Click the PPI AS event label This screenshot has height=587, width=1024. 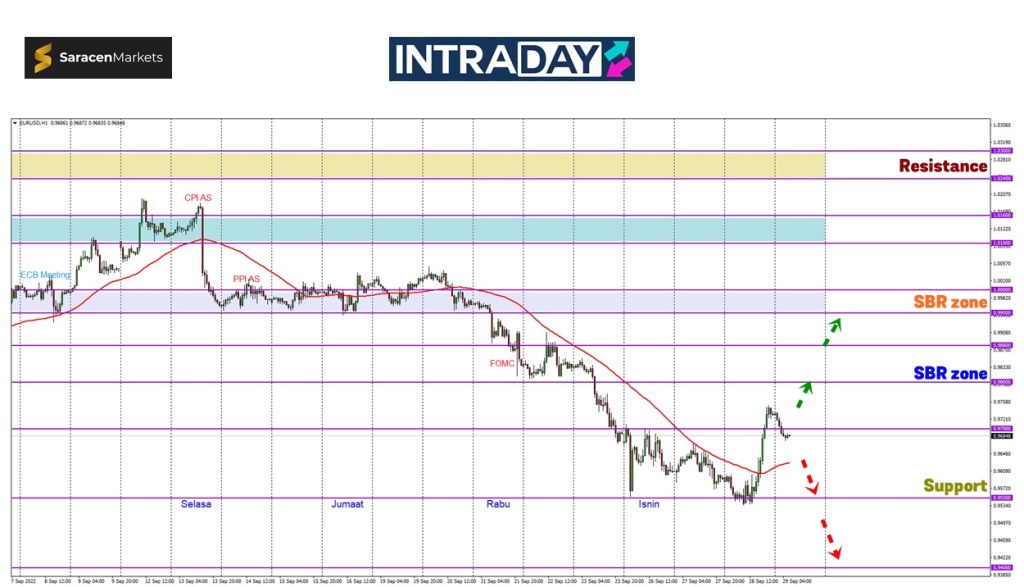tap(246, 279)
